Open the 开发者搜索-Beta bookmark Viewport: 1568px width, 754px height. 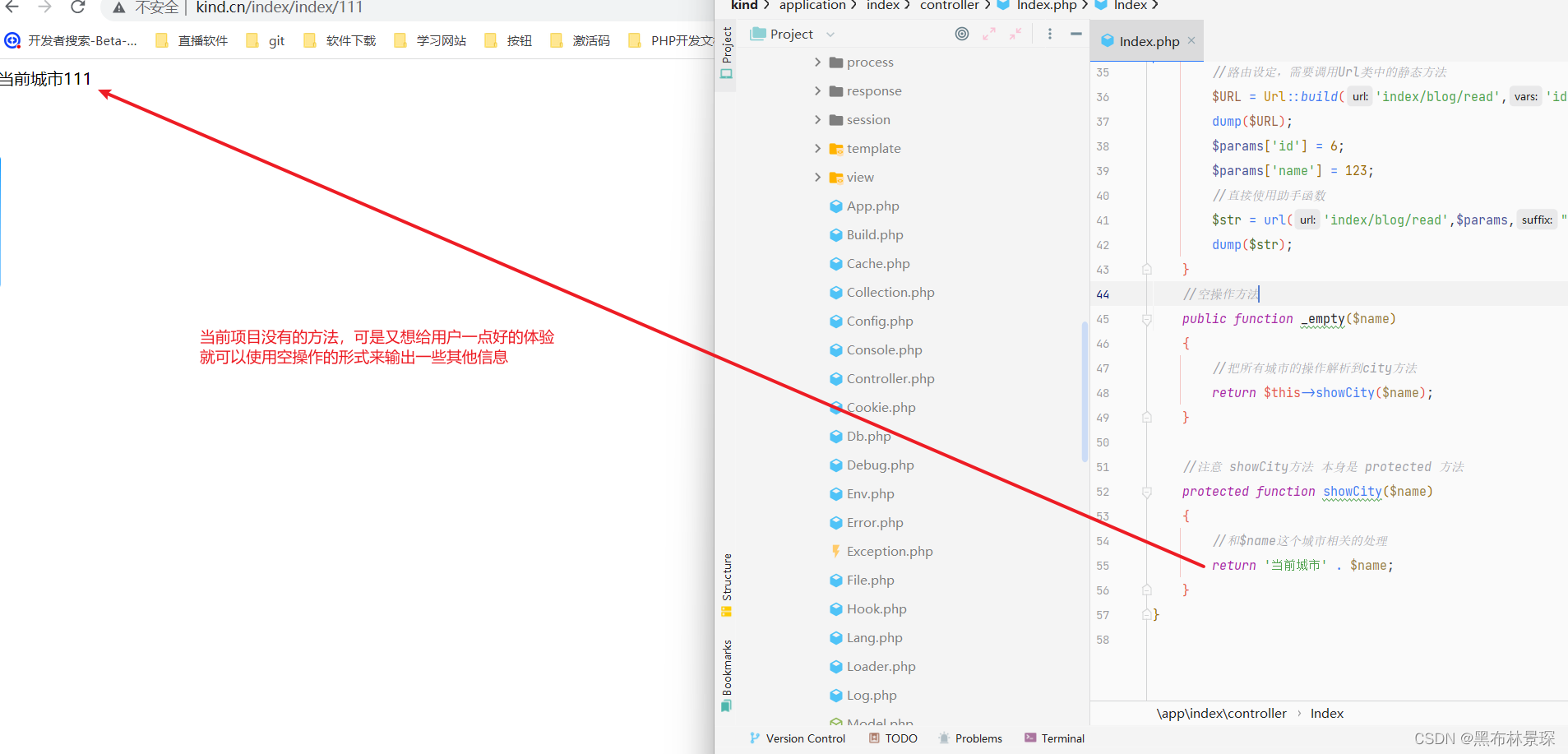click(71, 40)
